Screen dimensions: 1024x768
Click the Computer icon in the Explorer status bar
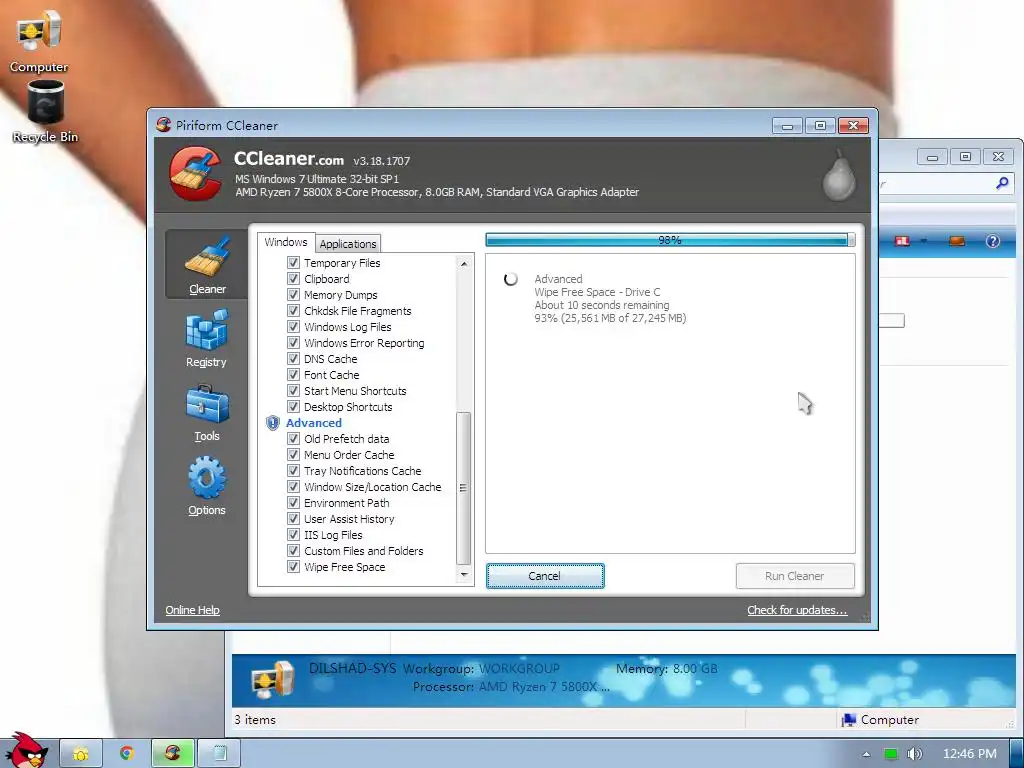[848, 720]
